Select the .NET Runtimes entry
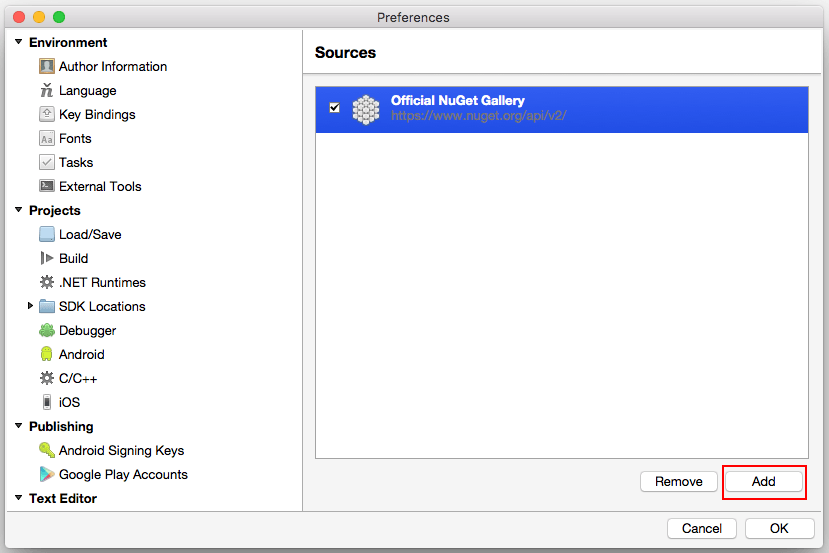The image size is (829, 553). pos(102,283)
